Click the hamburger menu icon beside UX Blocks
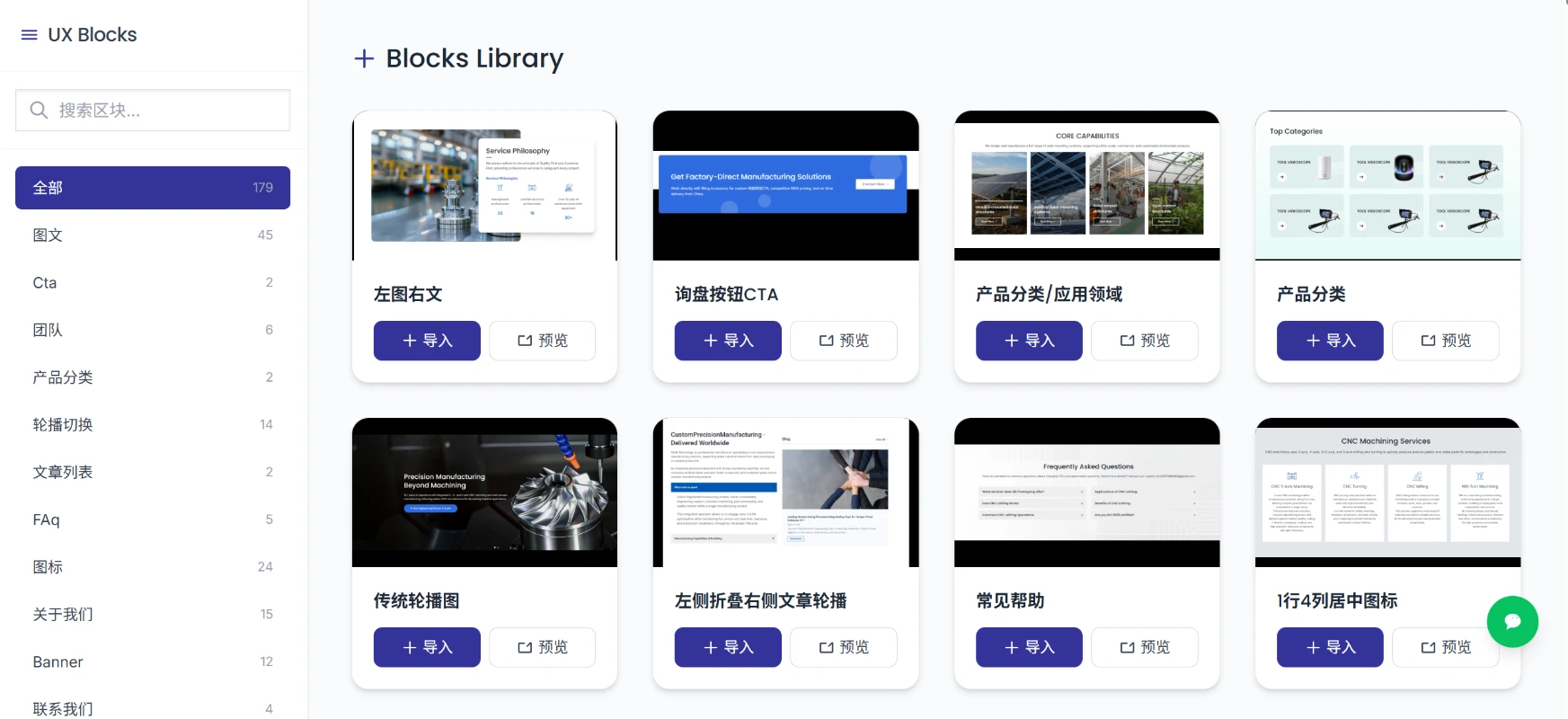This screenshot has height=719, width=1568. point(29,35)
